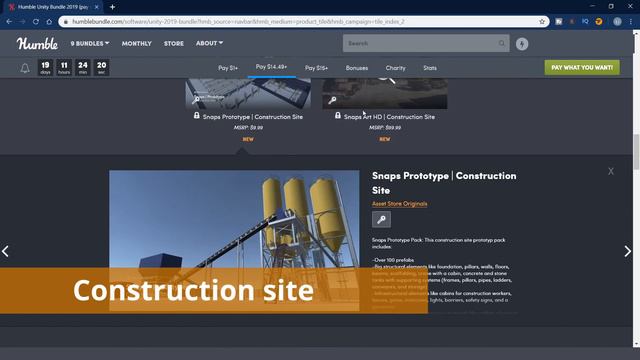Open the Charity section tab
Screen dimensions: 640x360
[396, 68]
